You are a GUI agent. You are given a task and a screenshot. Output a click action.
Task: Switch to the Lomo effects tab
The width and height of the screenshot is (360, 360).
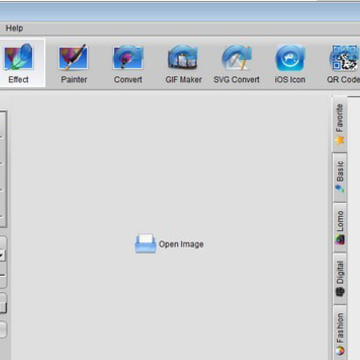point(340,228)
